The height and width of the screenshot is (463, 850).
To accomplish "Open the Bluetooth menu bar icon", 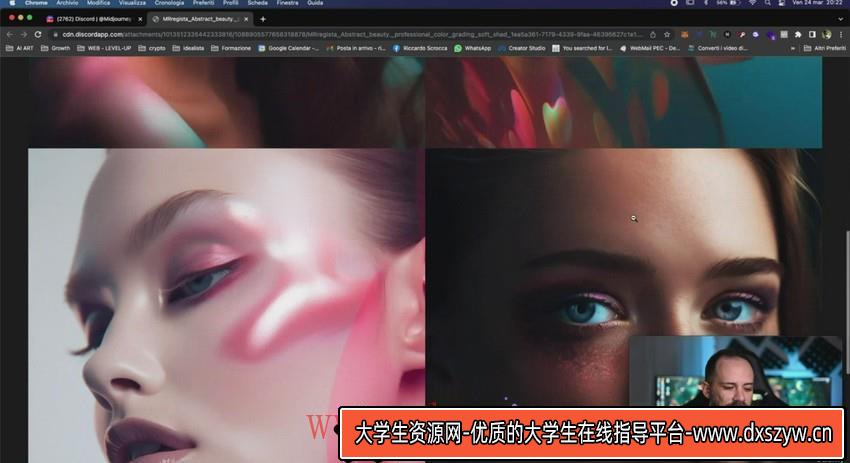I will coord(706,3).
